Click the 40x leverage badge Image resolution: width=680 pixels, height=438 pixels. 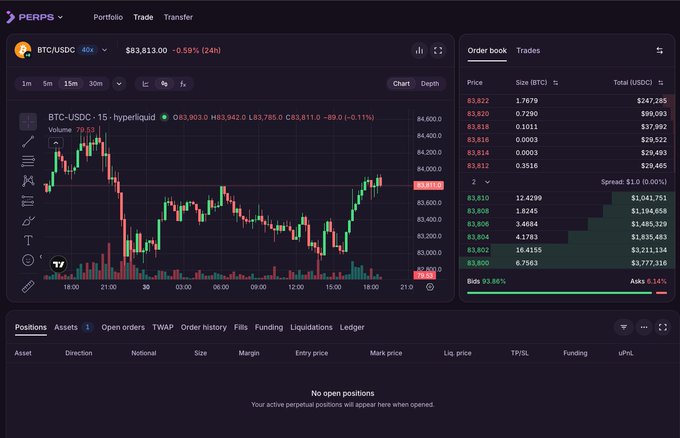pos(88,50)
